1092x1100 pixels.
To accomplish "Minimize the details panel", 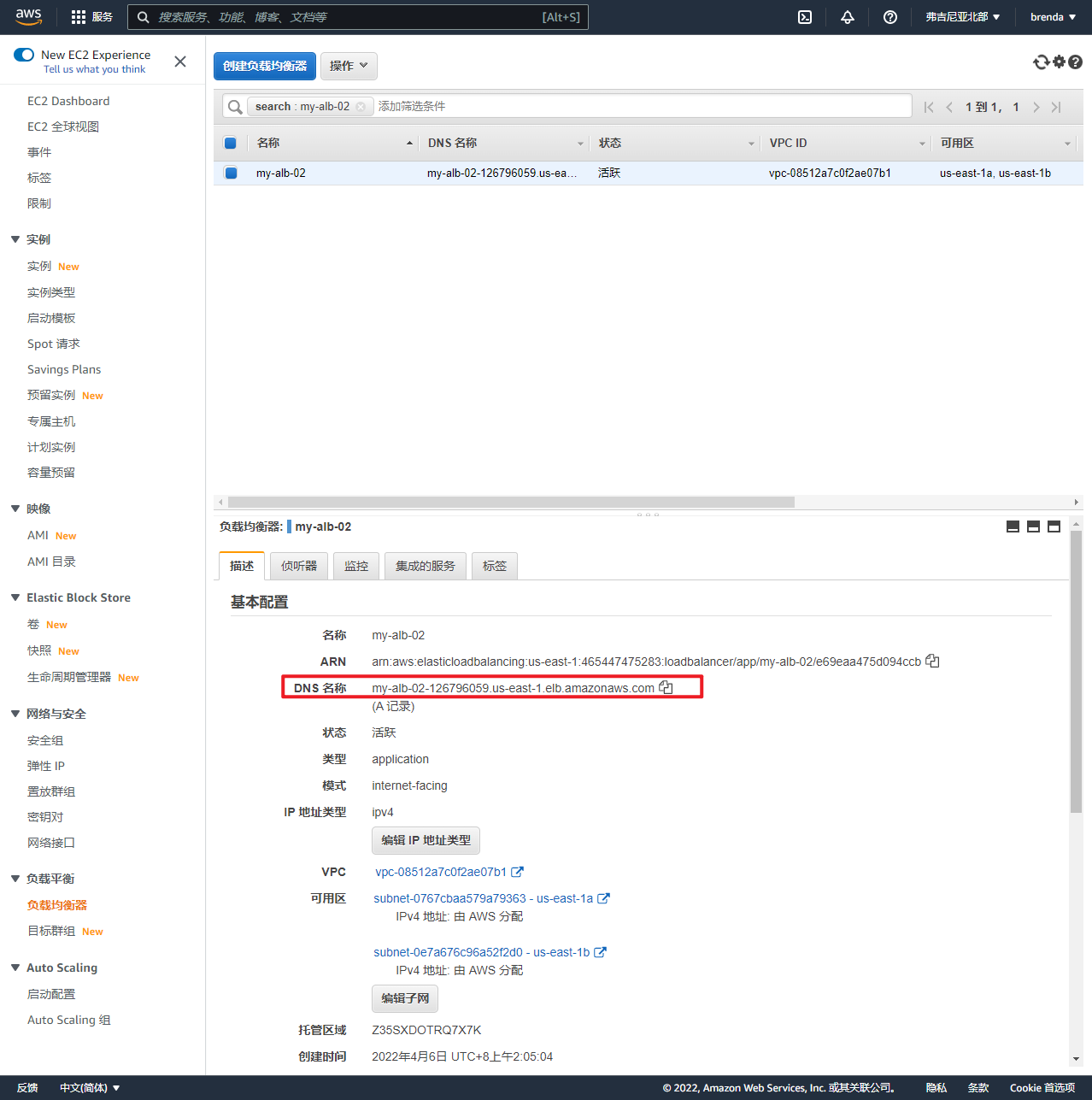I will pos(1013,526).
